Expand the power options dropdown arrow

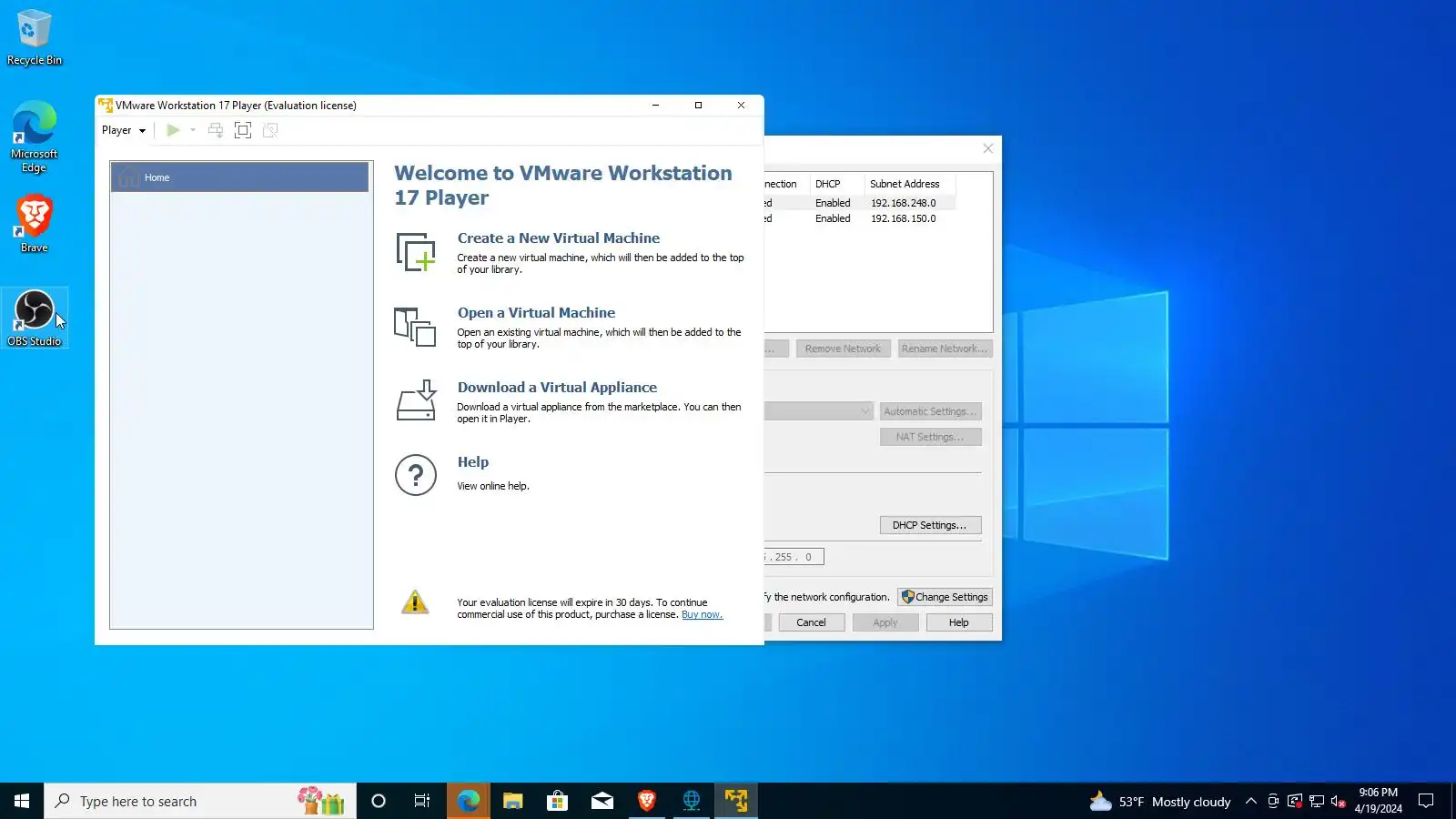193,130
